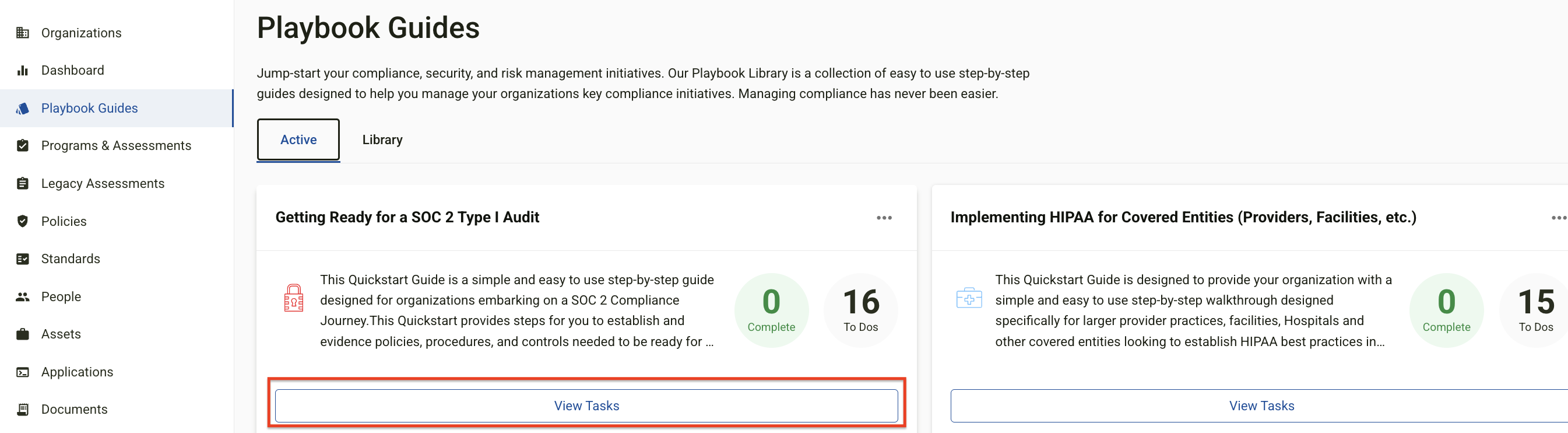
Task: Click the HIPAA Quickstart Guide description text
Action: pyautogui.click(x=1193, y=310)
